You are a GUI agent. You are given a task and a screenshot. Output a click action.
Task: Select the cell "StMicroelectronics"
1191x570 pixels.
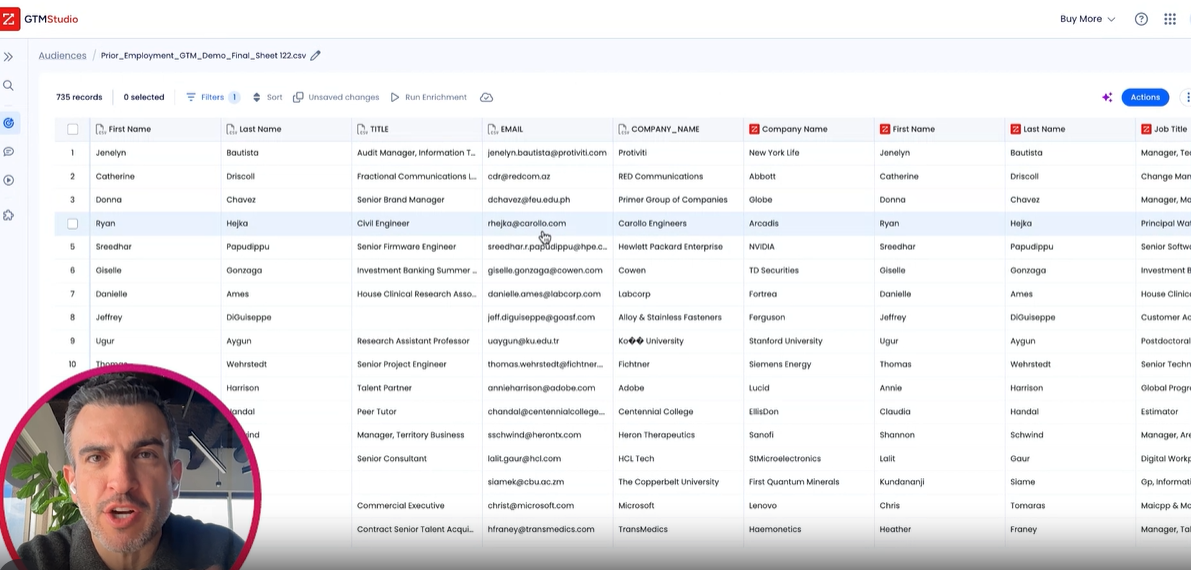808,459
